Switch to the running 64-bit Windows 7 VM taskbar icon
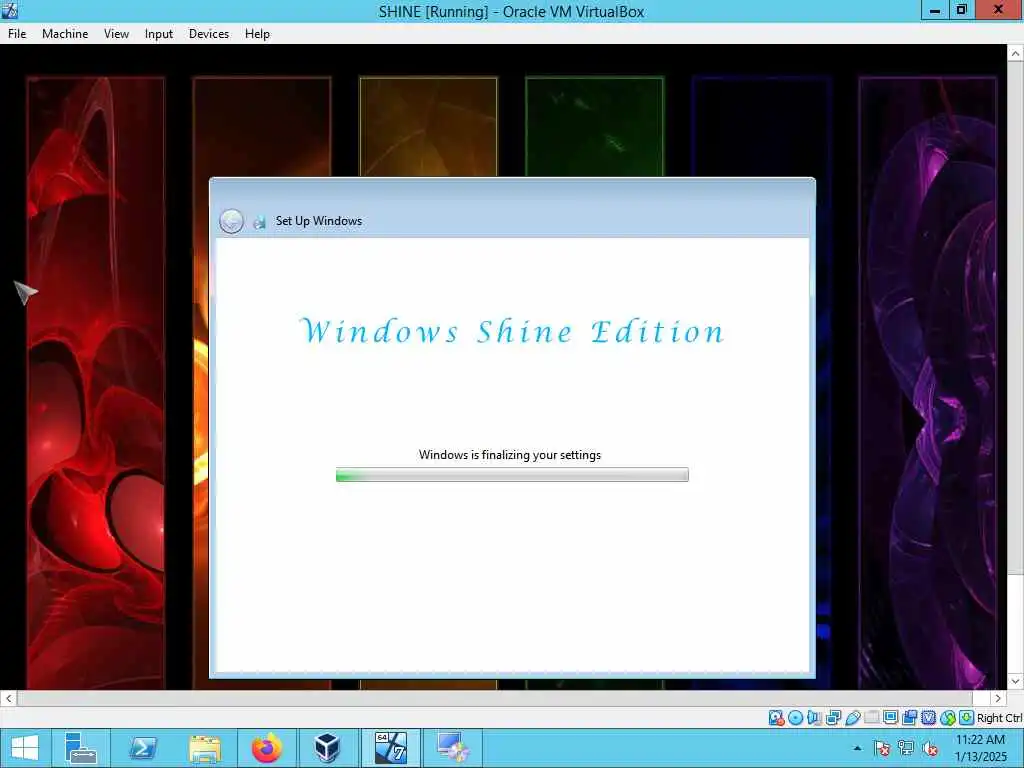The width and height of the screenshot is (1024, 768). tap(391, 748)
